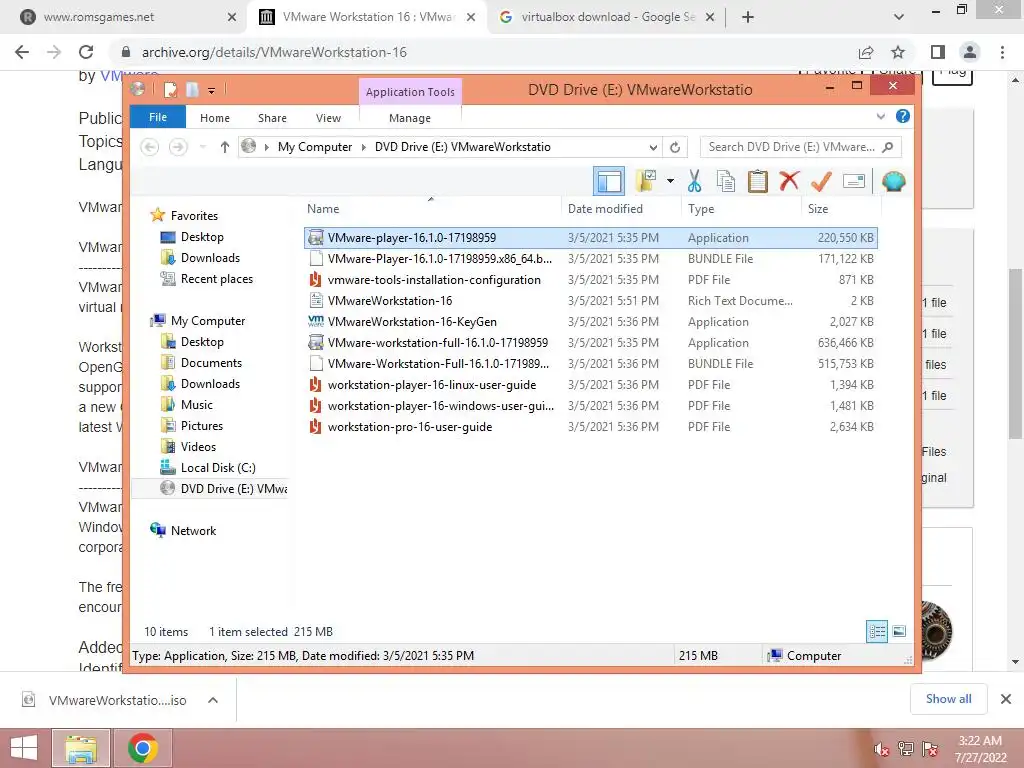Open recent locations dropdown arrow
1024x768 pixels.
coord(203,147)
